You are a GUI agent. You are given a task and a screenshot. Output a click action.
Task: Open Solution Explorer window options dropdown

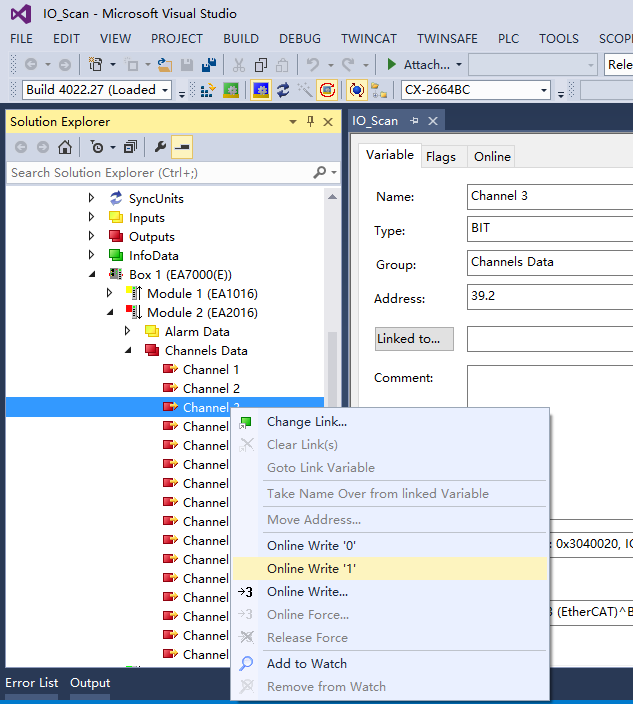point(293,122)
